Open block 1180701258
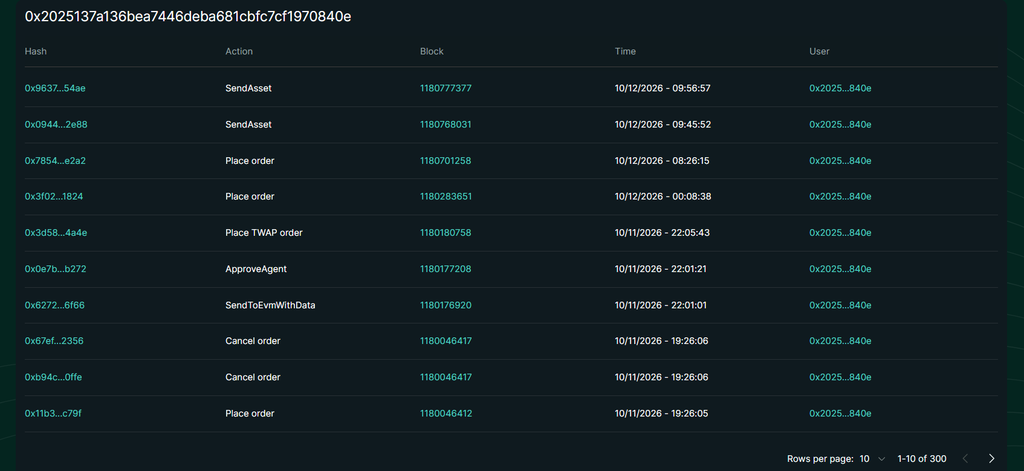The width and height of the screenshot is (1024, 471). pyautogui.click(x=445, y=161)
